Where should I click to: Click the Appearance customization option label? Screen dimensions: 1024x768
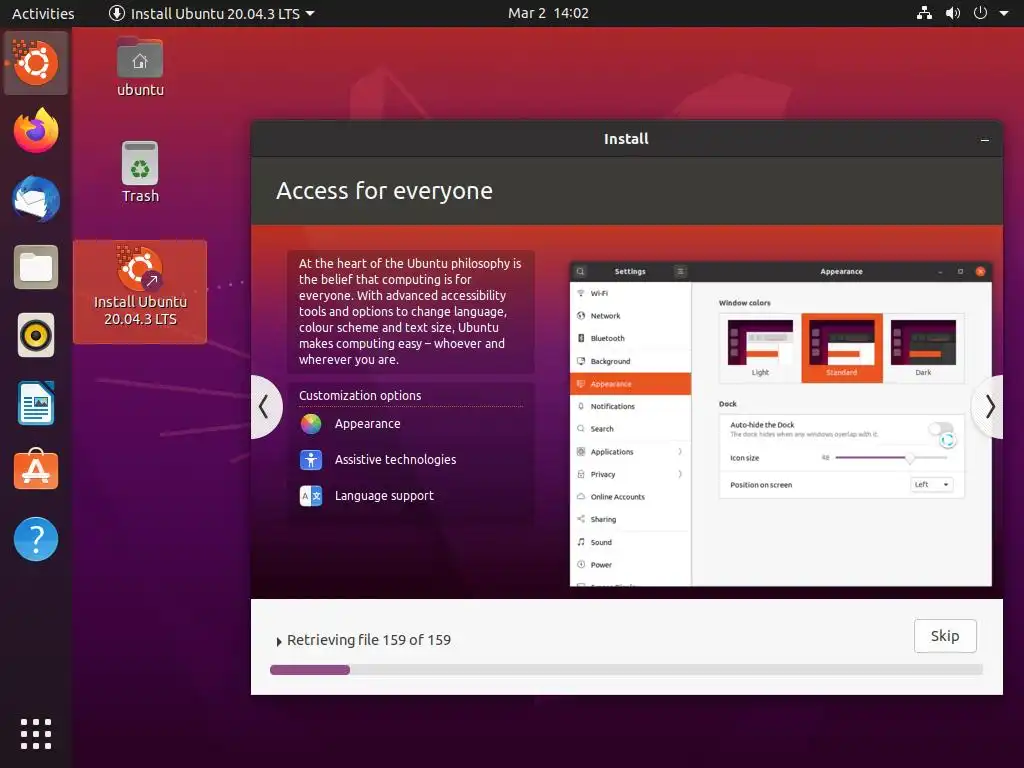(x=368, y=424)
